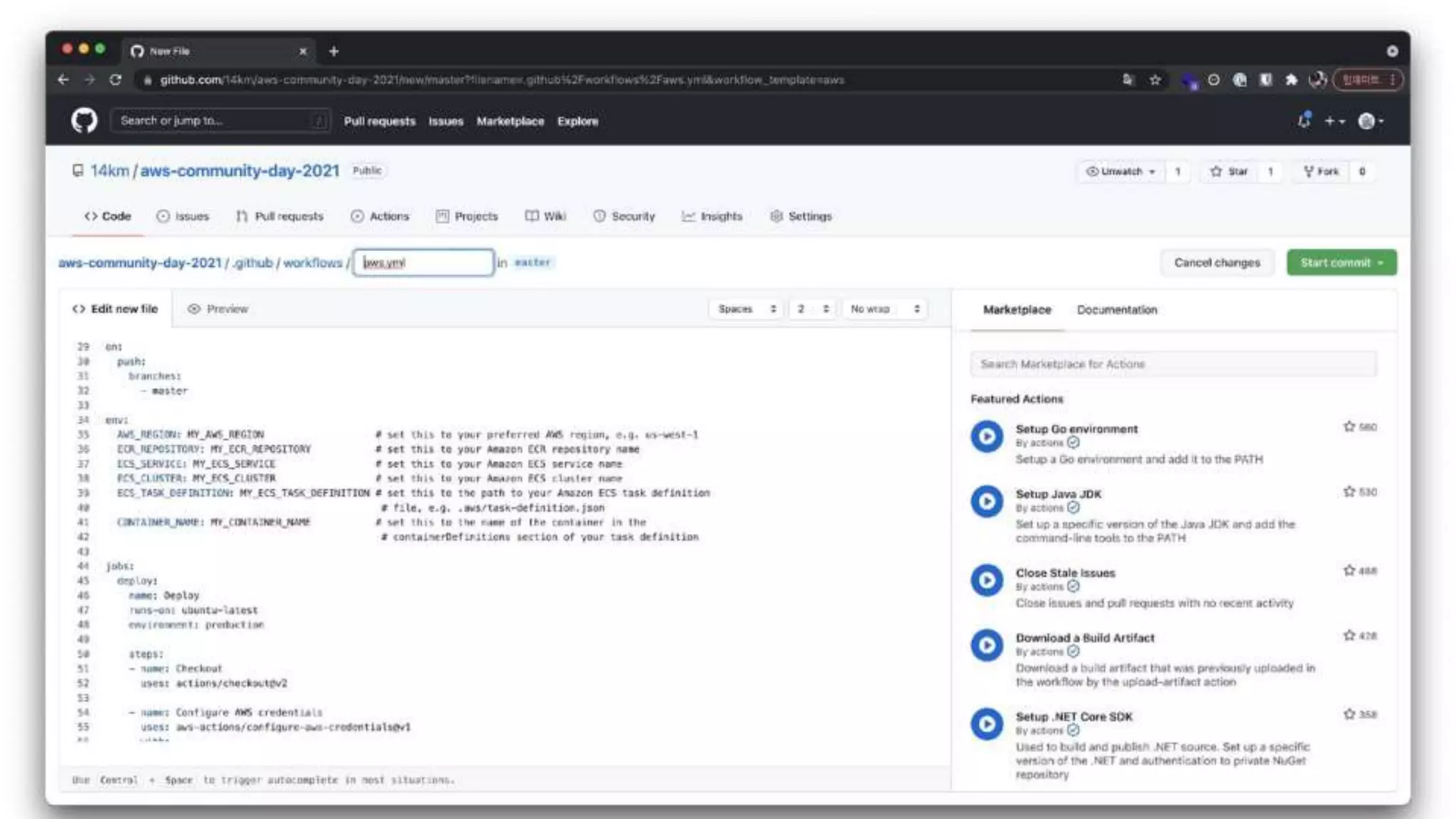Focus the Search Marketplace for Actions field
The height and width of the screenshot is (819, 1456).
click(1173, 364)
